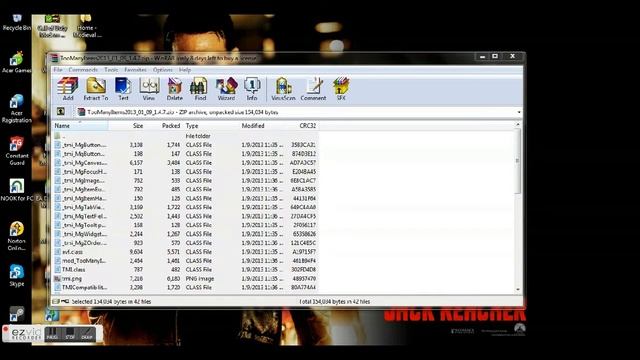The image size is (640, 360).
Task: Click the TMI.class file icon
Action: pyautogui.click(x=58, y=270)
